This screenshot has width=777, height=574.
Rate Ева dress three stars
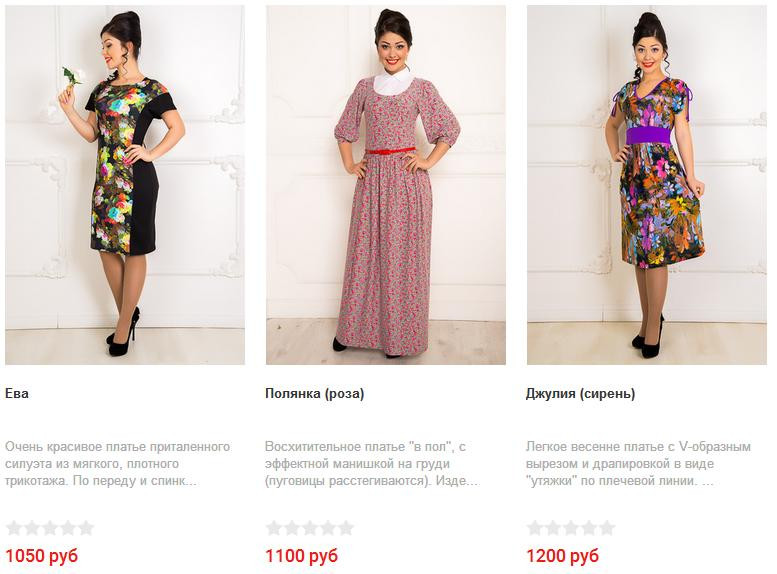pos(50,528)
